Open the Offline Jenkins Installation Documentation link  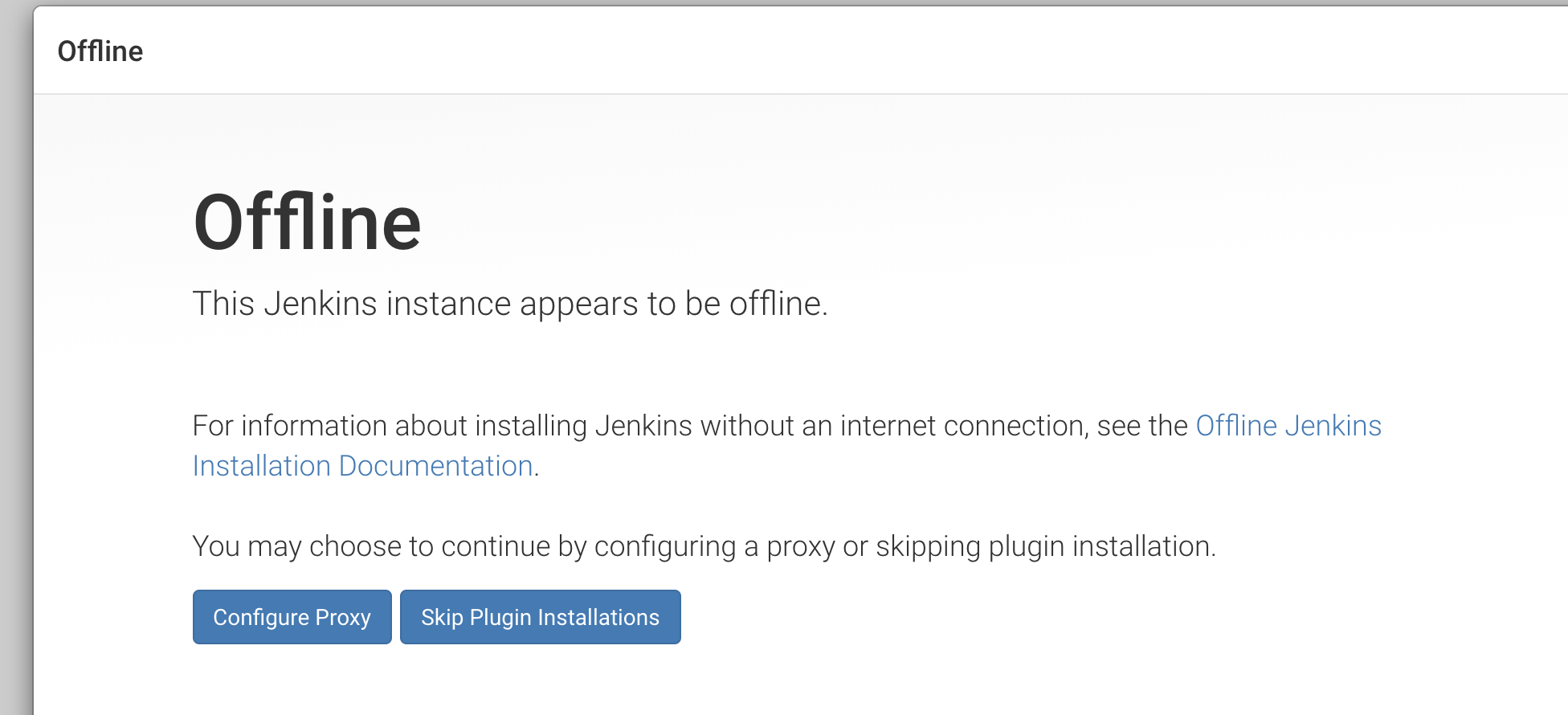tap(1287, 426)
